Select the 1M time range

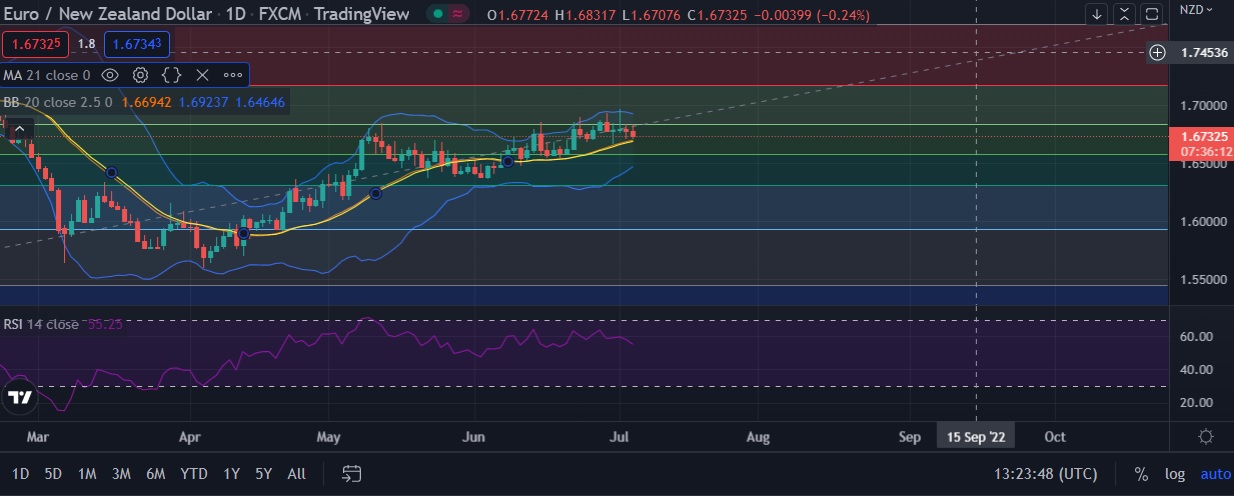[x=87, y=474]
